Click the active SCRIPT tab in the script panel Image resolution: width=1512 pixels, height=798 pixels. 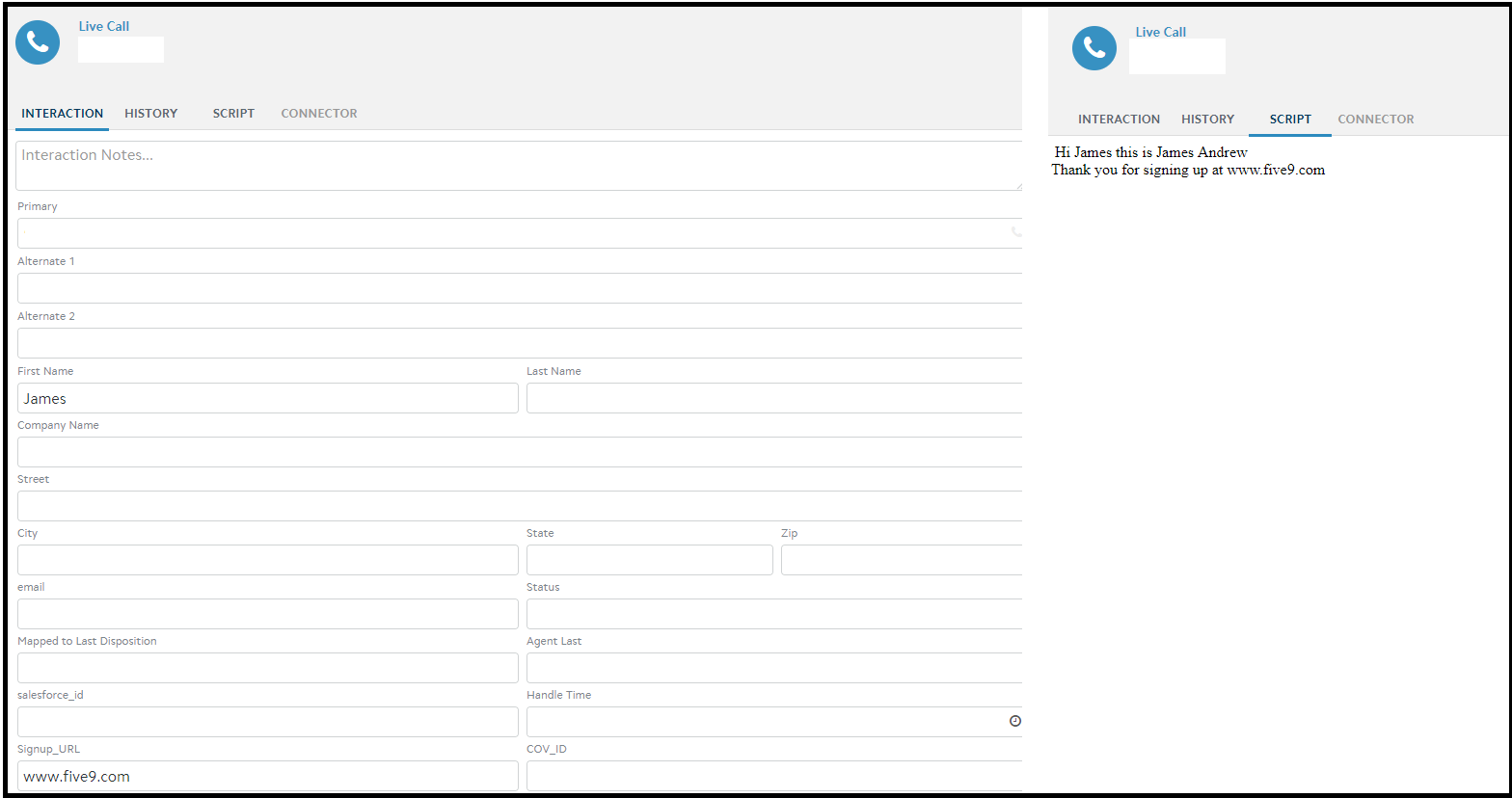(x=1290, y=120)
